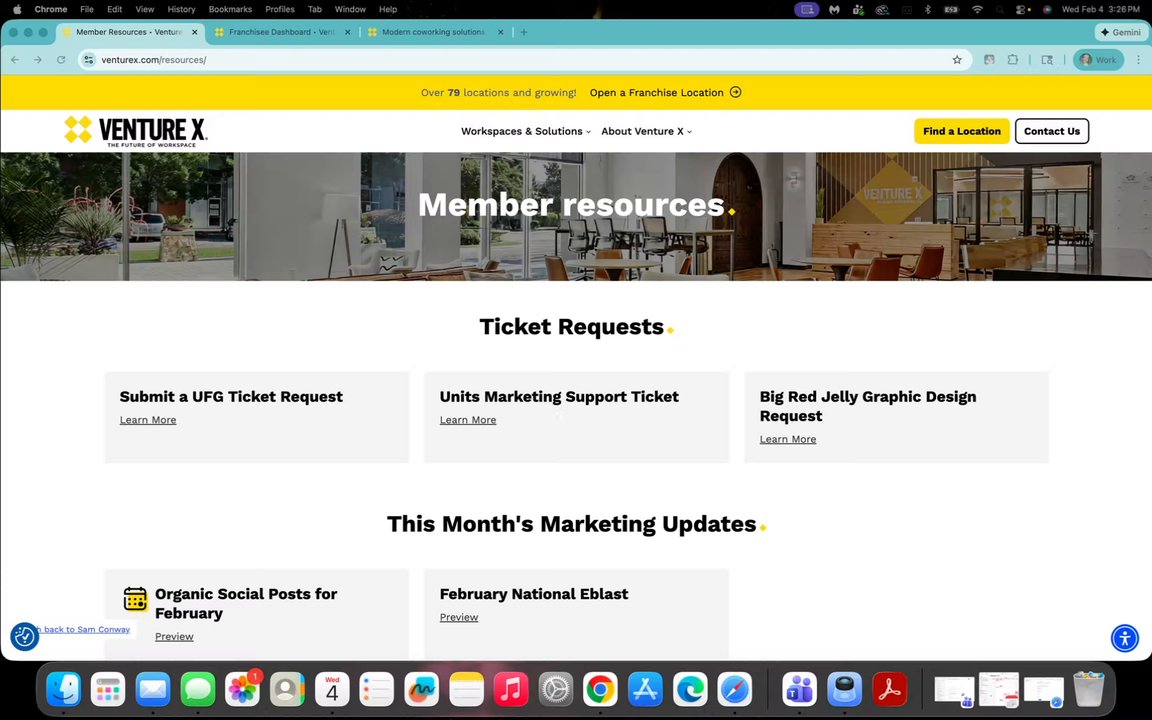This screenshot has width=1152, height=720.
Task: Expand the Workspaces & Solutions menu
Action: pos(525,131)
